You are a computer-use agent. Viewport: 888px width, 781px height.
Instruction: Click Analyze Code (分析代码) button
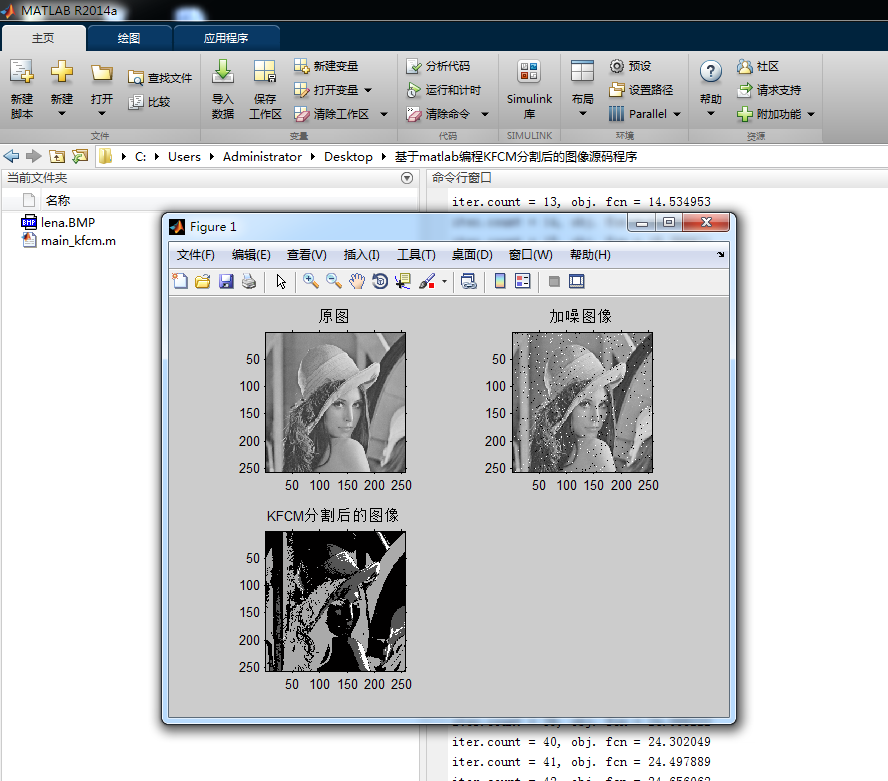point(438,66)
